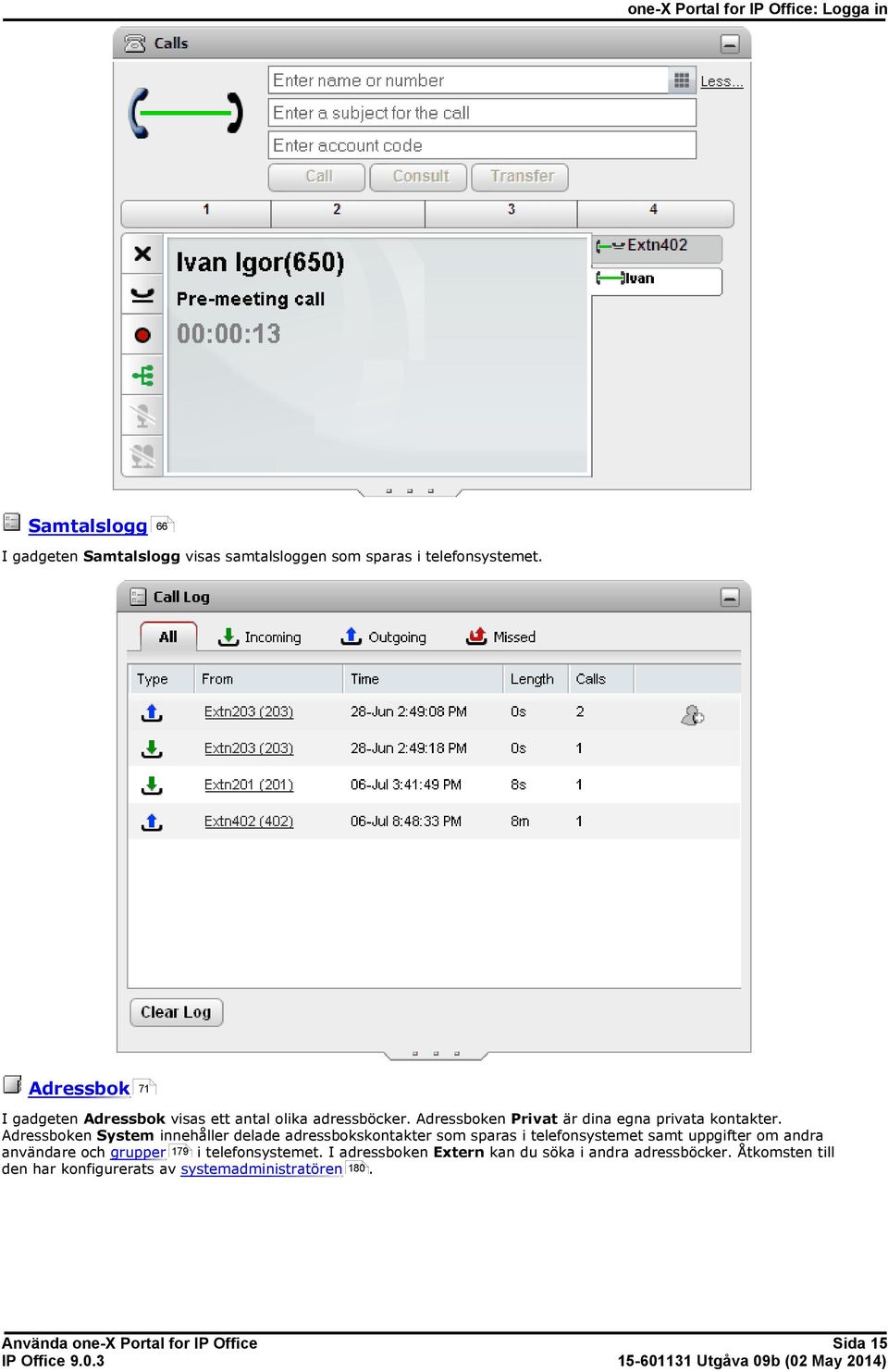Click the greyed mute microphone icon

tap(142, 416)
